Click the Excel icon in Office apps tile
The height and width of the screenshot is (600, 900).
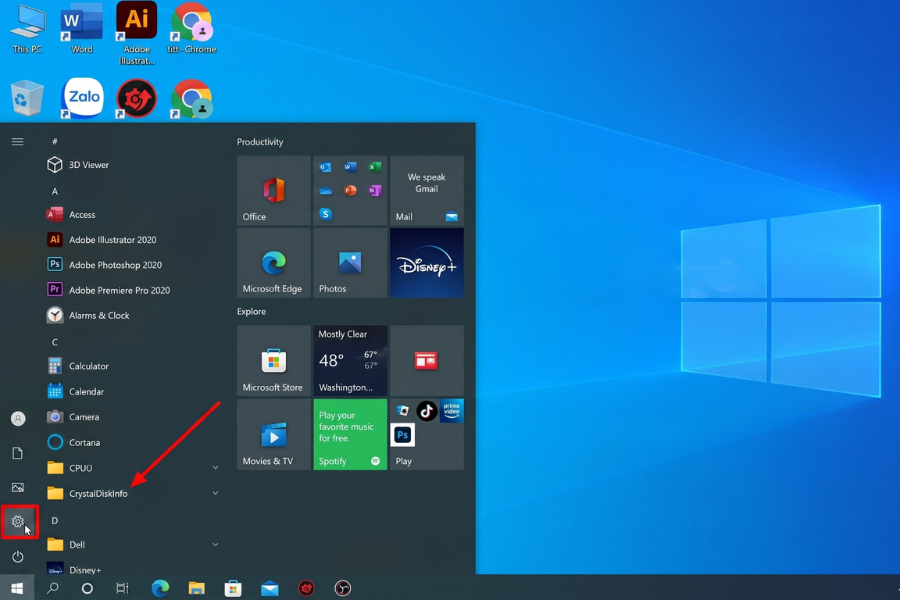(375, 167)
